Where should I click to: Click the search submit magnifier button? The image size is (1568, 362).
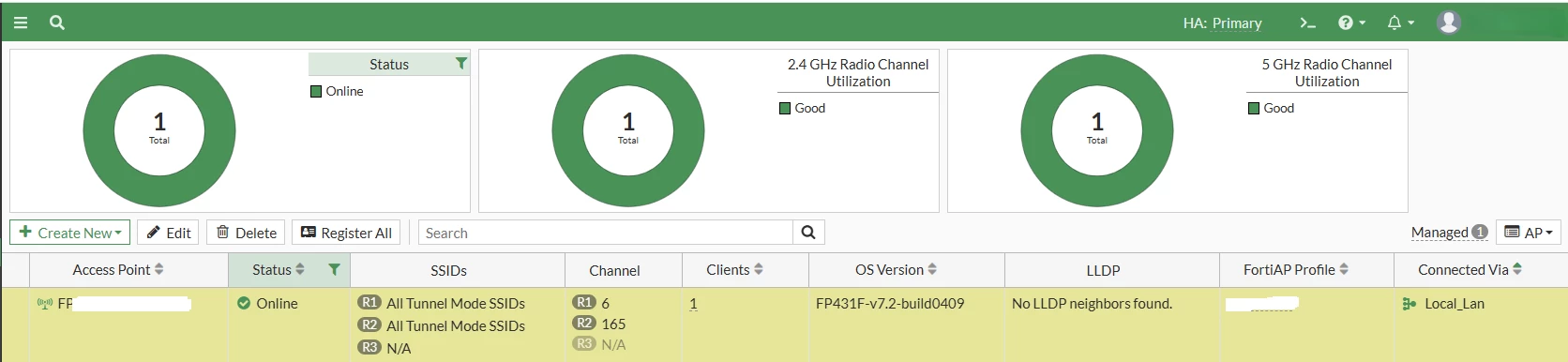808,233
